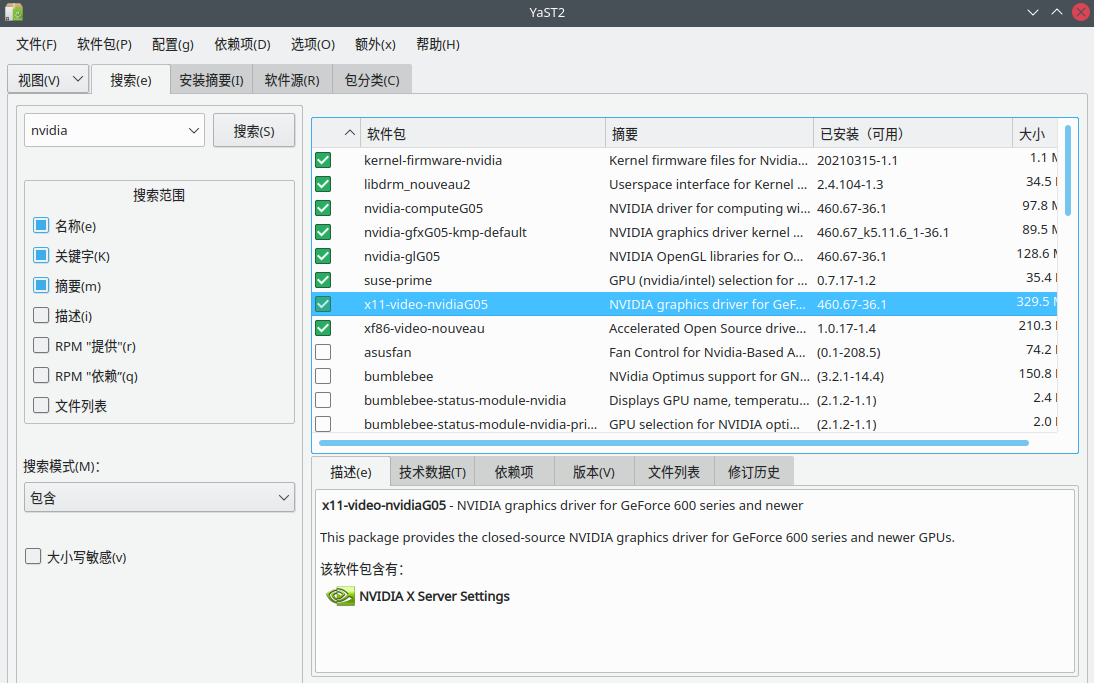Open the 配置(g) menu
1094x683 pixels.
click(x=172, y=45)
